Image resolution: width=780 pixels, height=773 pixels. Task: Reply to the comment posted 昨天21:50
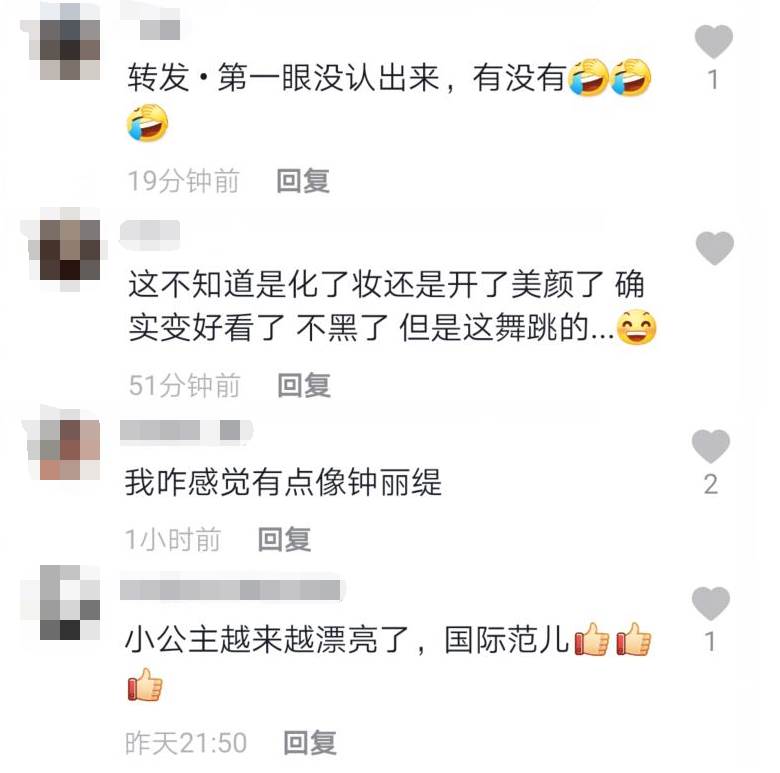[x=309, y=743]
